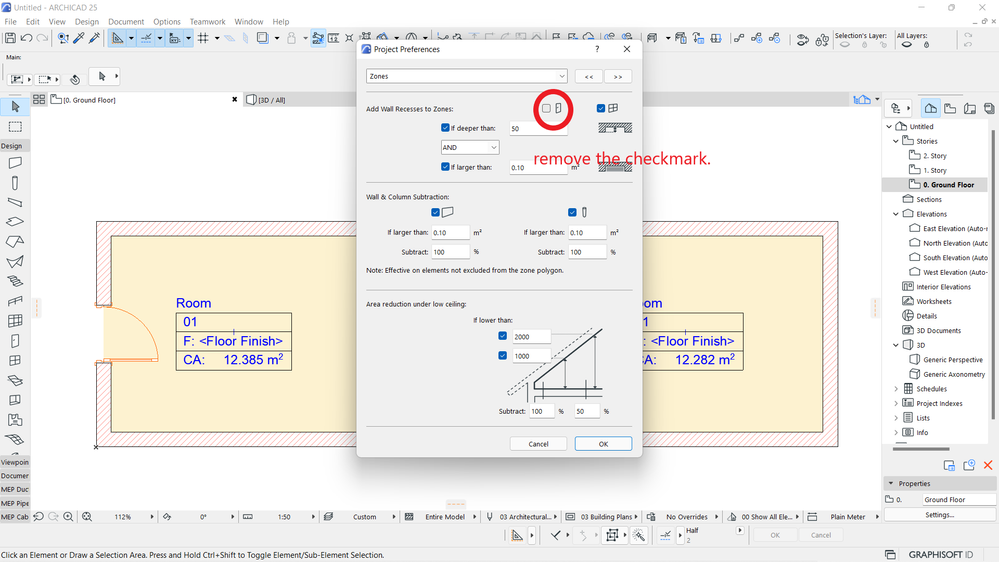
Task: Uncheck the column subtraction checkbox
Action: point(572,212)
